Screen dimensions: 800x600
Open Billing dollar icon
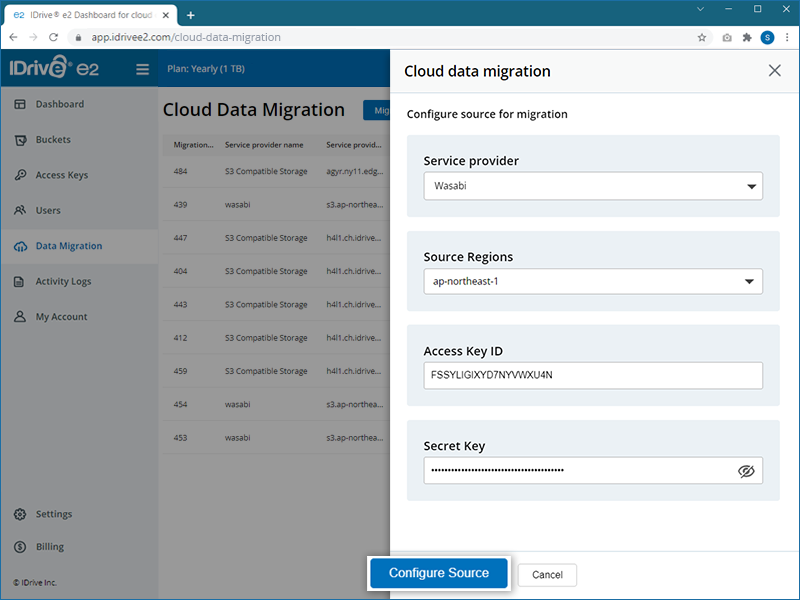click(x=20, y=547)
